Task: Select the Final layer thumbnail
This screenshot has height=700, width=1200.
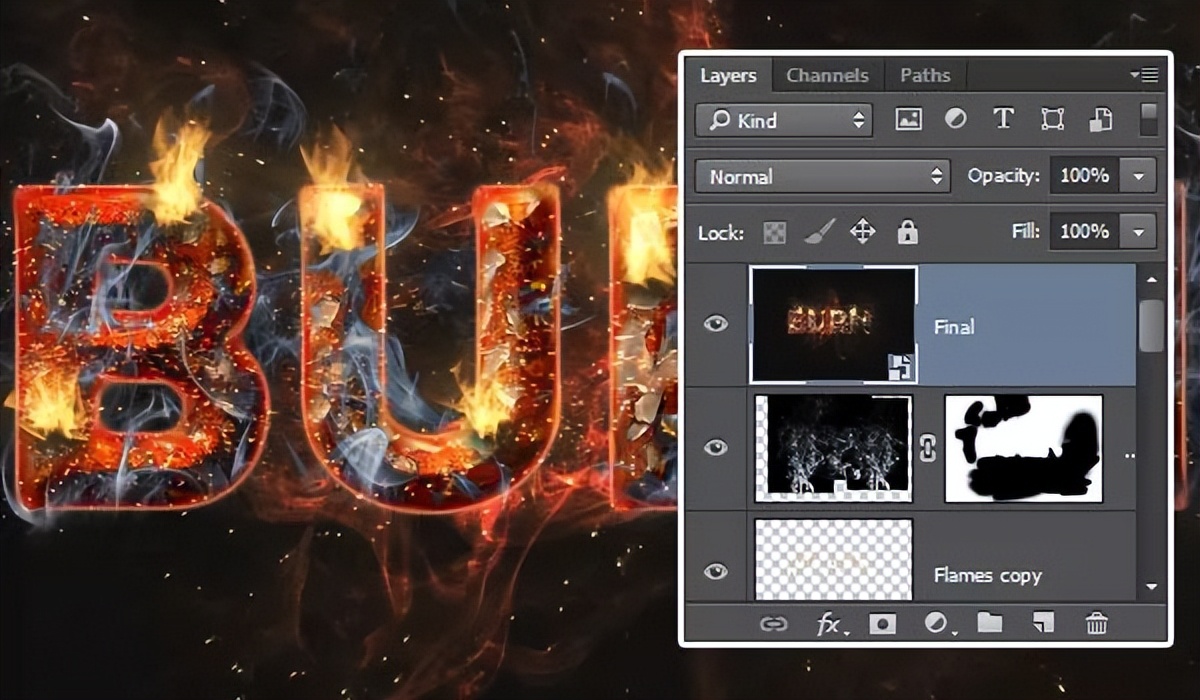Action: click(833, 325)
